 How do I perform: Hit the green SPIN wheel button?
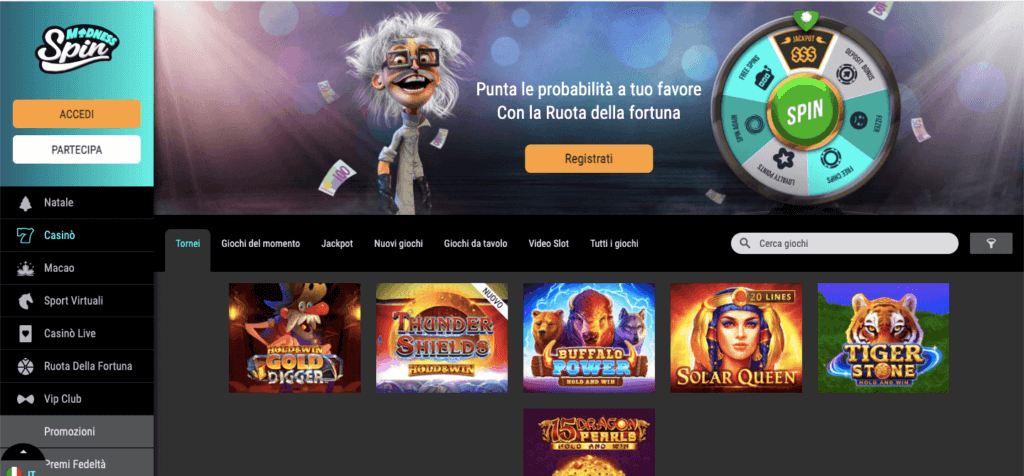pyautogui.click(x=804, y=113)
